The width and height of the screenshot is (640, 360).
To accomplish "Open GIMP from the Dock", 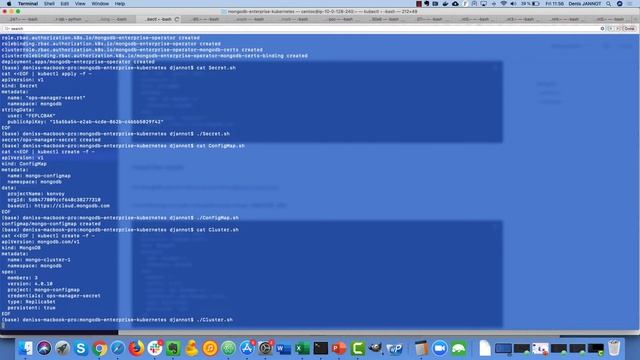I will (376, 348).
